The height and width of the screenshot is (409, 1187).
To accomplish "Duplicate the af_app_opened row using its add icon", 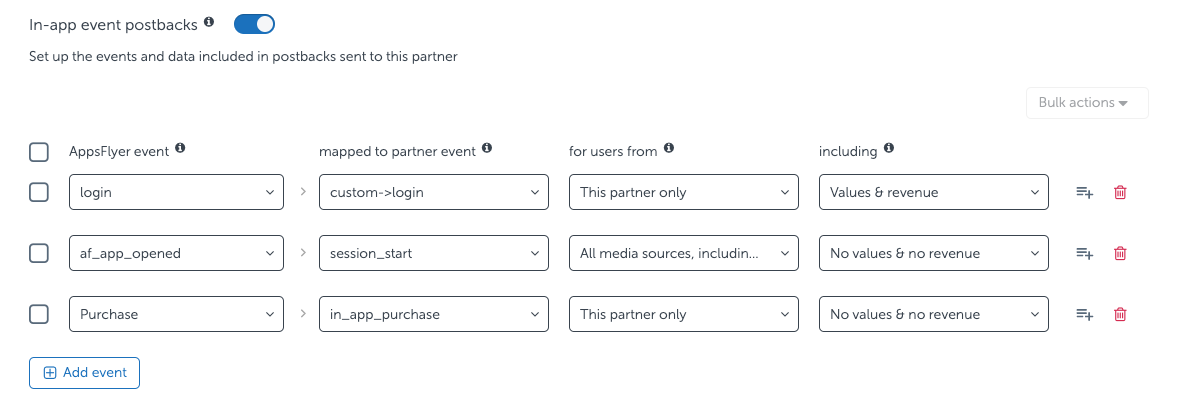I will [1084, 253].
